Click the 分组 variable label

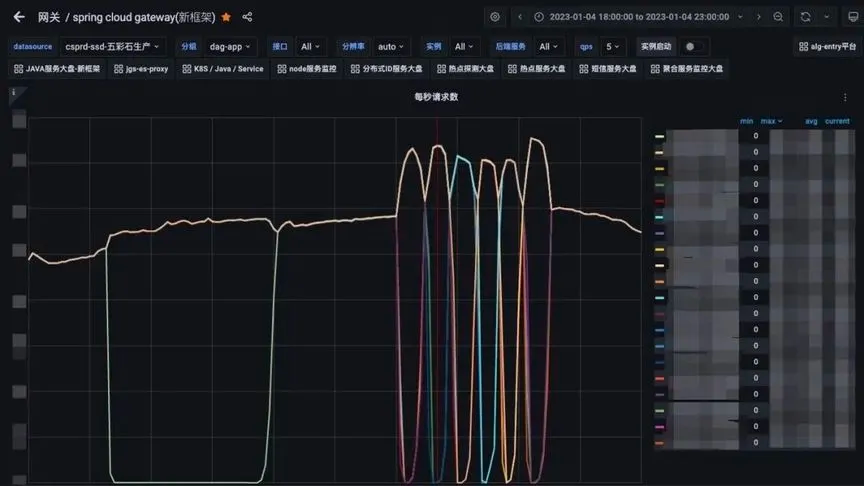pyautogui.click(x=188, y=47)
